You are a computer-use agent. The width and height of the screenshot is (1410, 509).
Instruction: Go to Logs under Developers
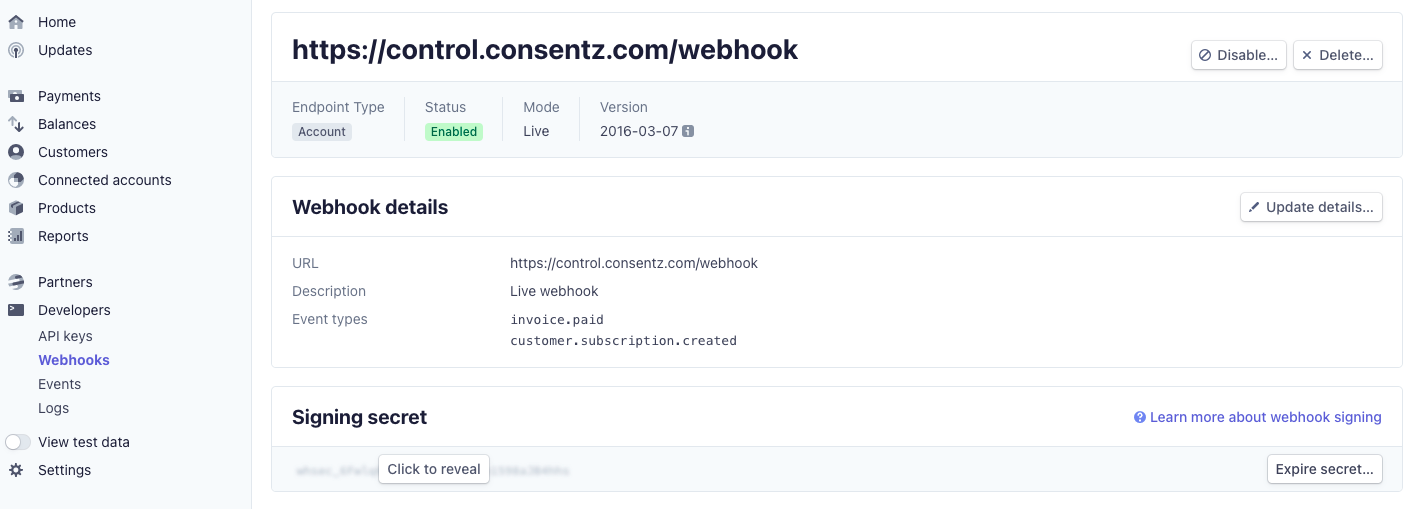(54, 408)
